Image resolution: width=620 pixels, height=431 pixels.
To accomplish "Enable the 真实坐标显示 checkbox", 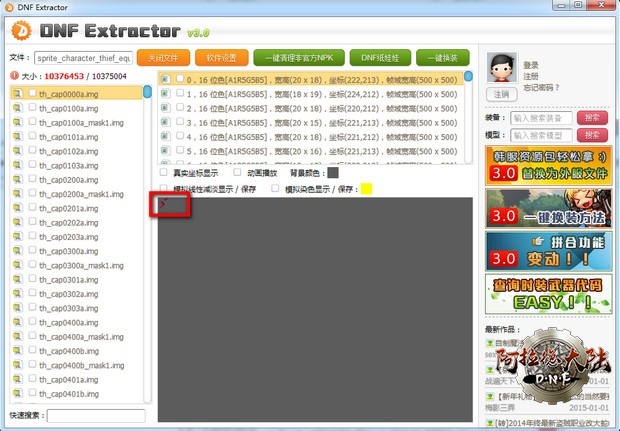I will (x=164, y=172).
